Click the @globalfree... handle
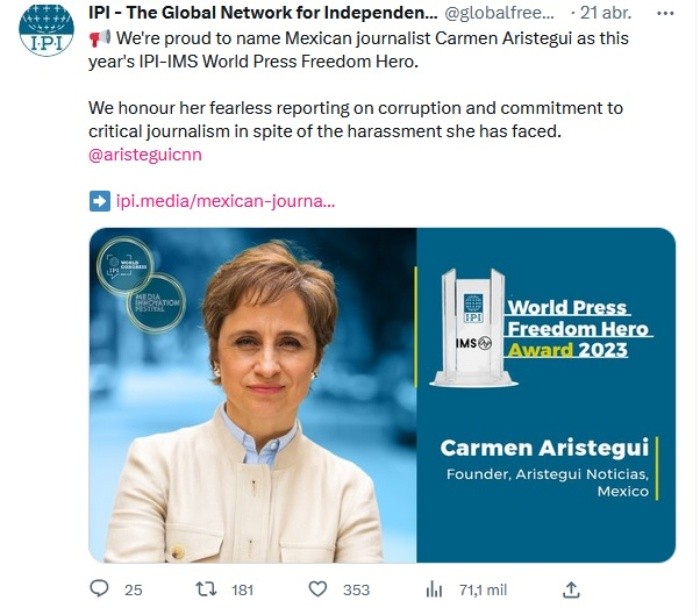 click(499, 14)
